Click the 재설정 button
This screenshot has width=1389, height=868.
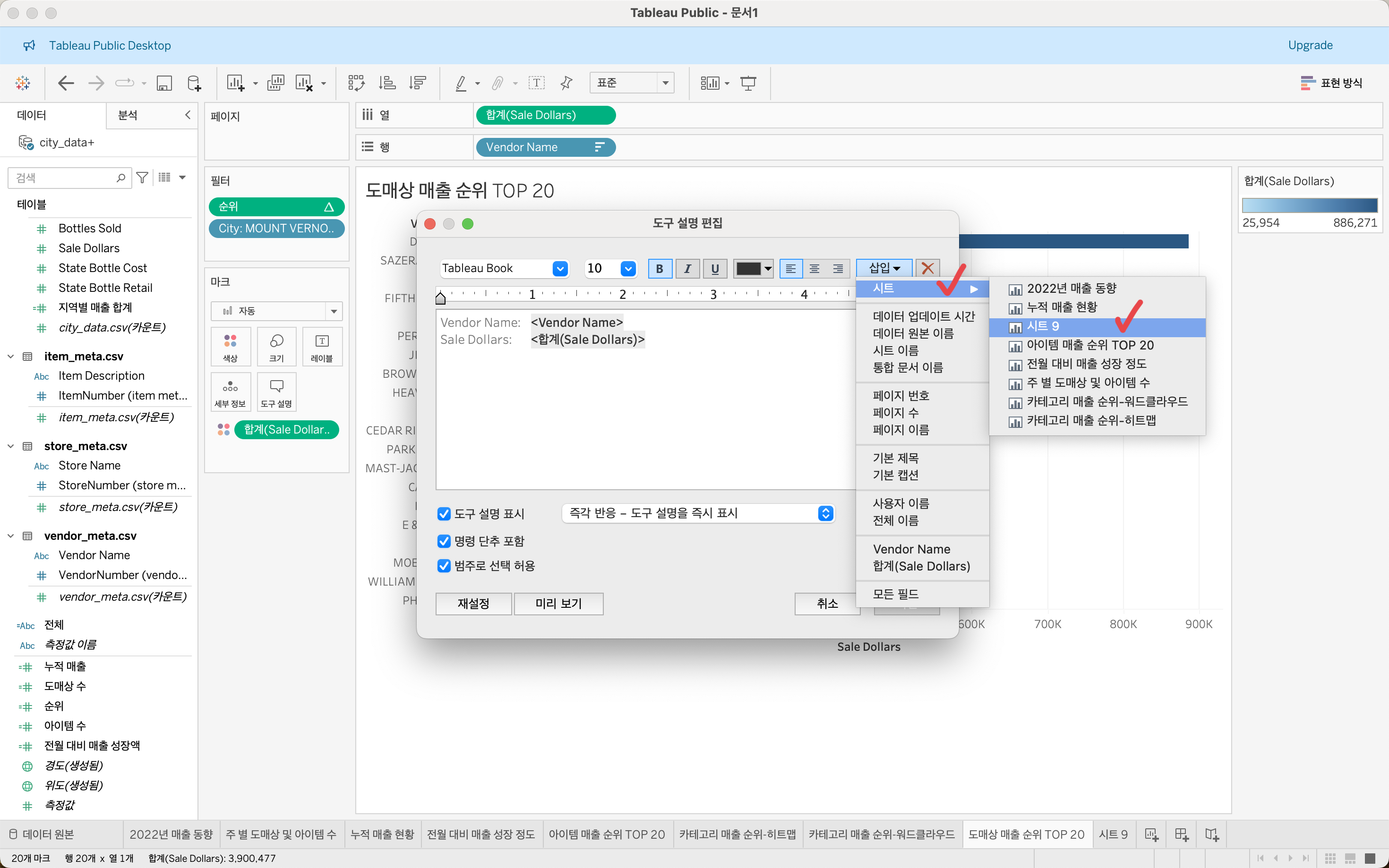[x=473, y=604]
